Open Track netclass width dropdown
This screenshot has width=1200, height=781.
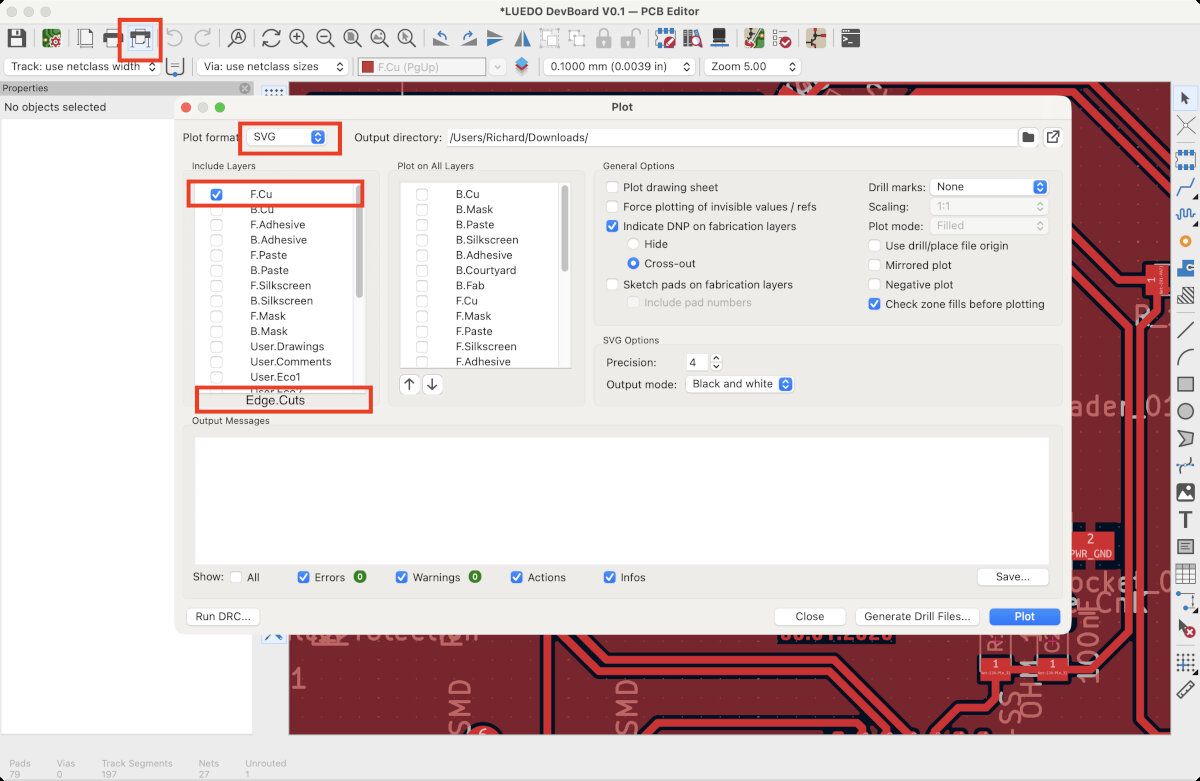82,67
